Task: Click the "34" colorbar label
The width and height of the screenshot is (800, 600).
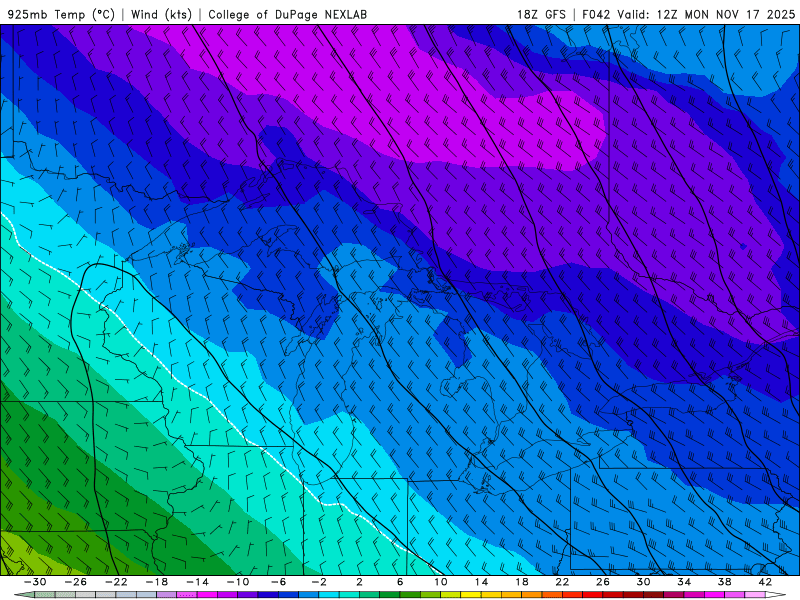Action: [x=684, y=582]
